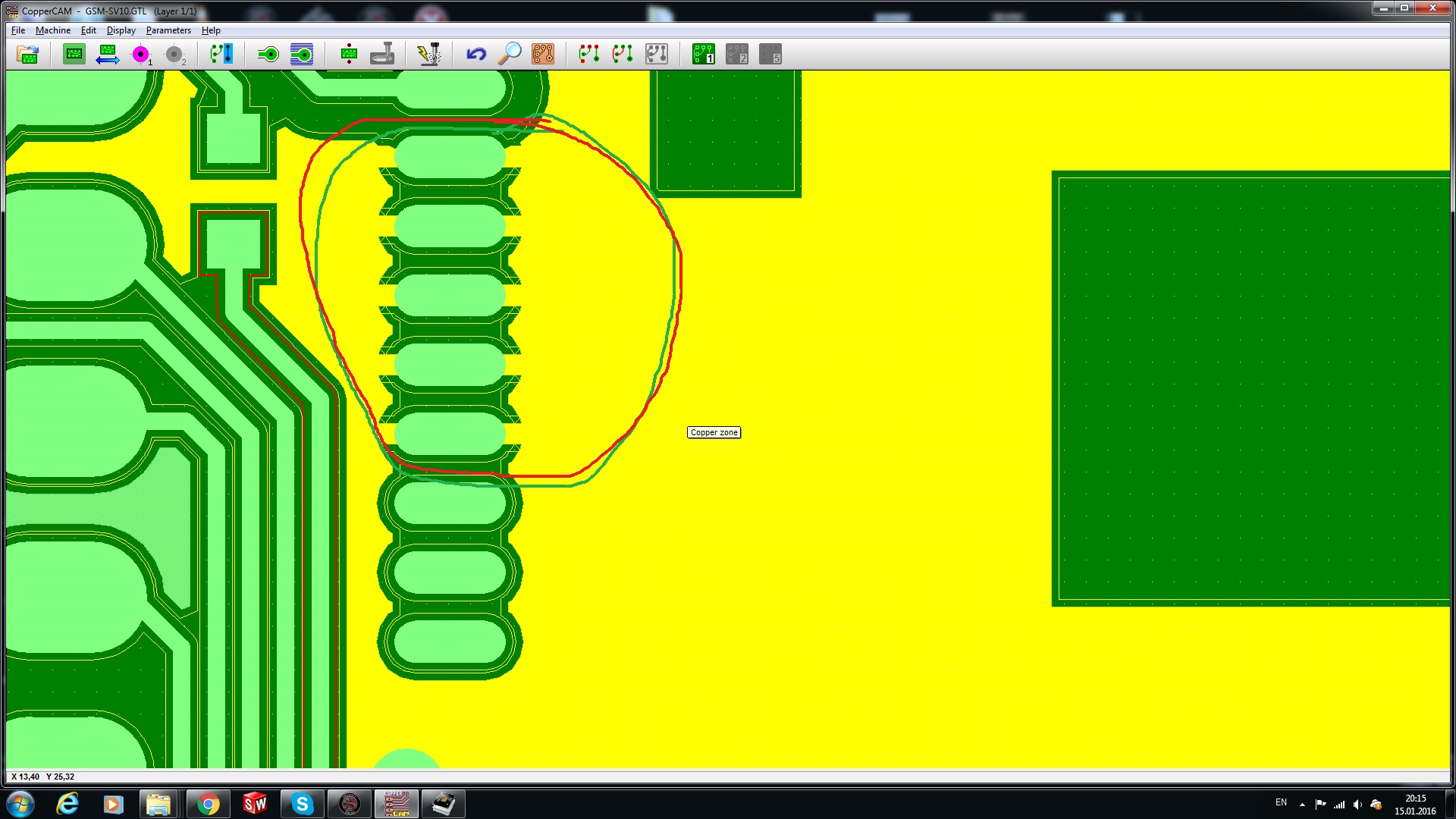The width and height of the screenshot is (1456, 819).
Task: Open the File menu
Action: click(18, 30)
